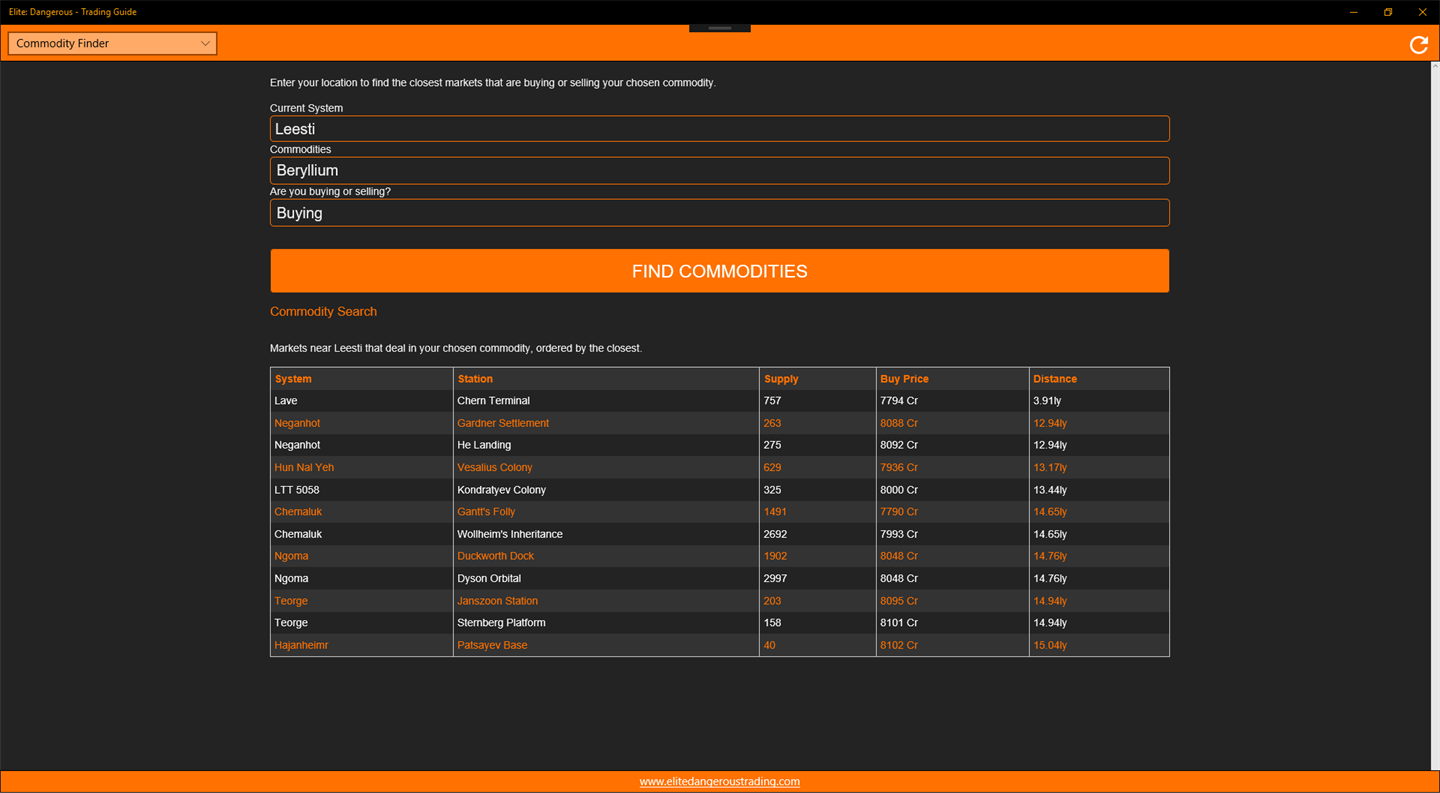
Task: Click the 8000 Cr buy price
Action: tap(899, 490)
